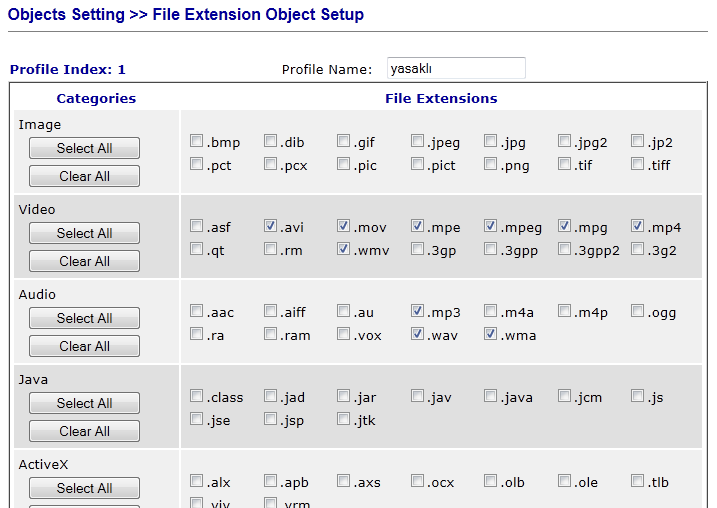
Task: Uncheck the .avi video extension
Action: click(271, 226)
